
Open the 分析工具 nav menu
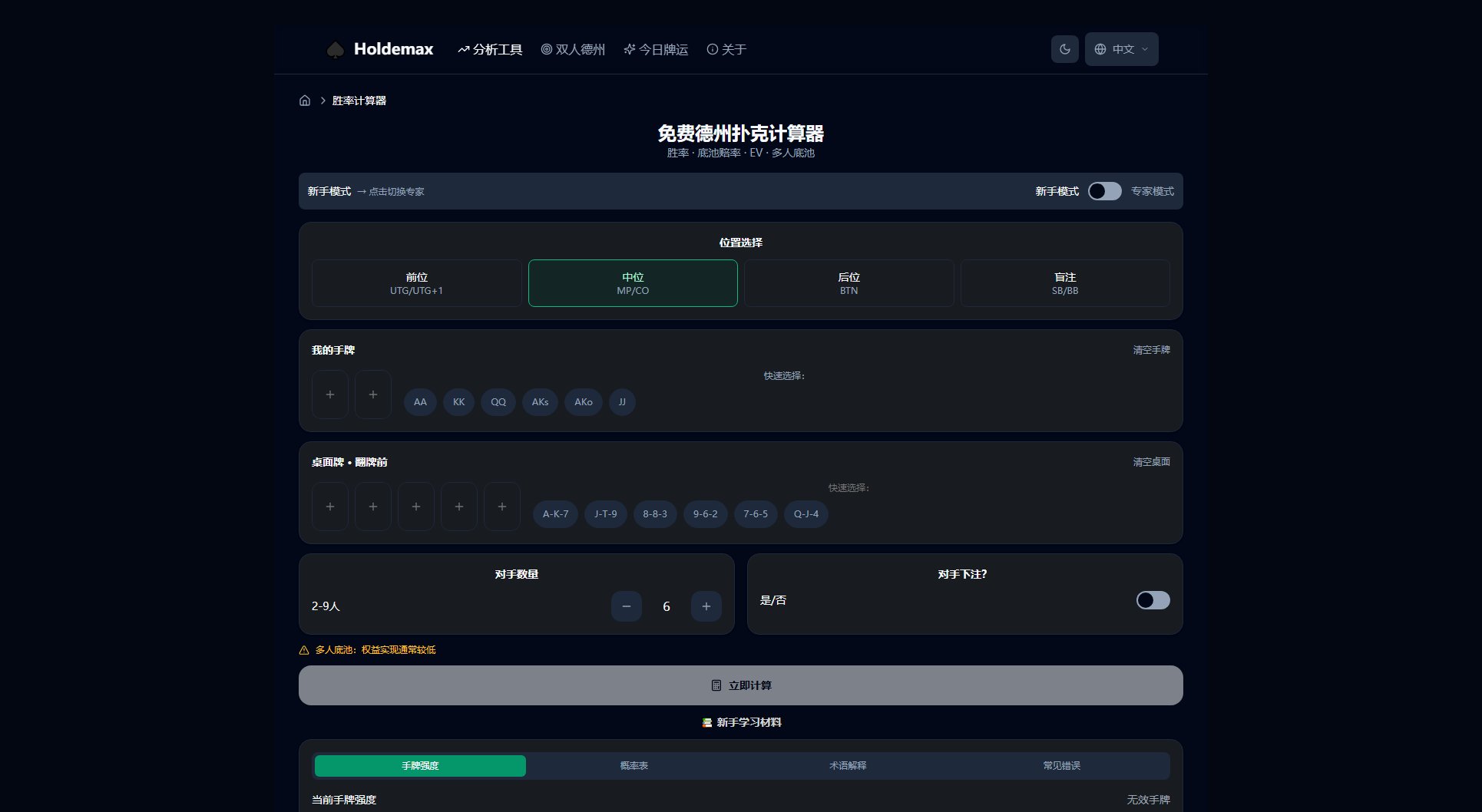click(490, 49)
